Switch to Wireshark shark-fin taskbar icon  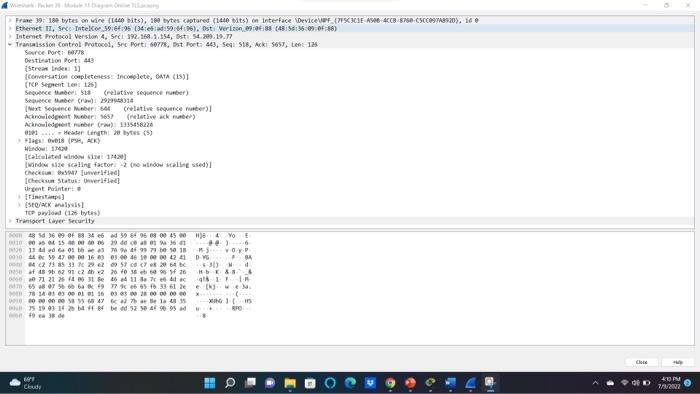471,383
